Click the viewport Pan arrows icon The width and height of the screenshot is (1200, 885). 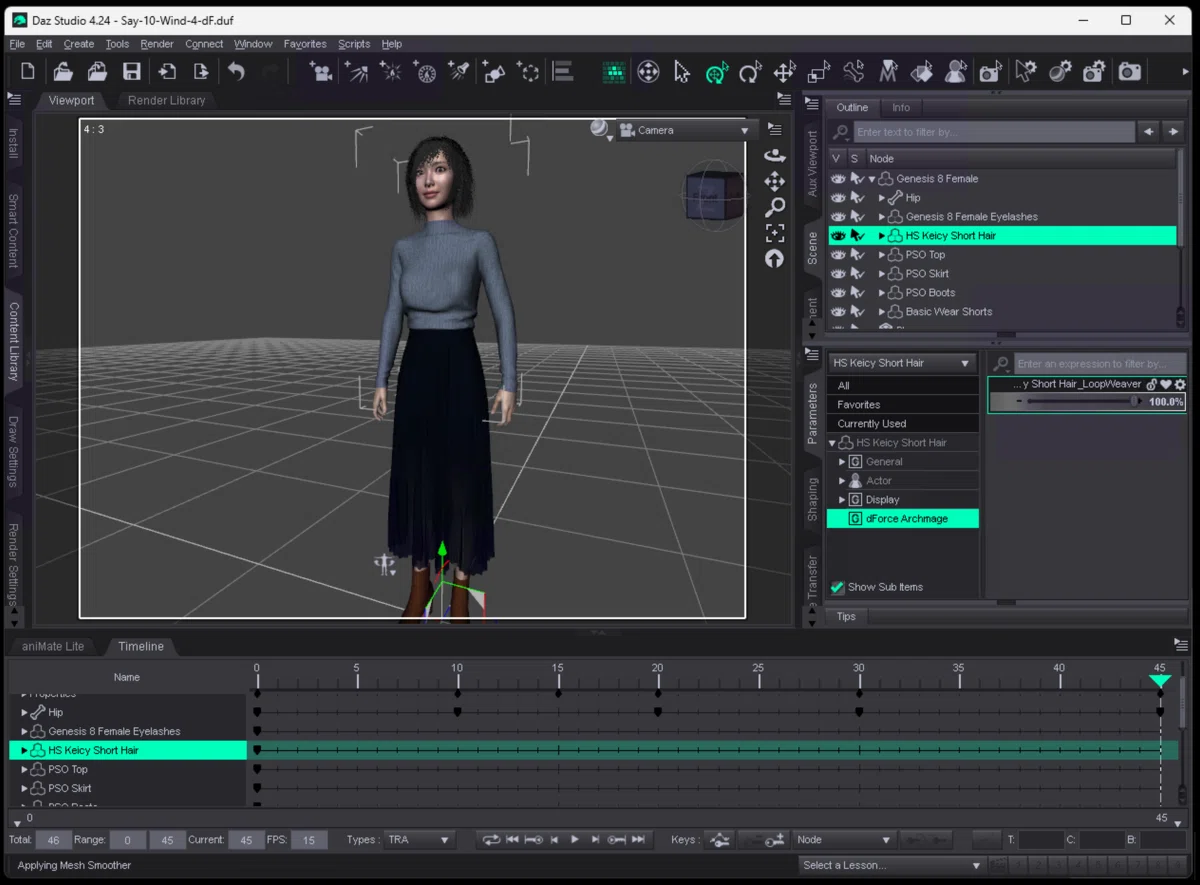[775, 181]
